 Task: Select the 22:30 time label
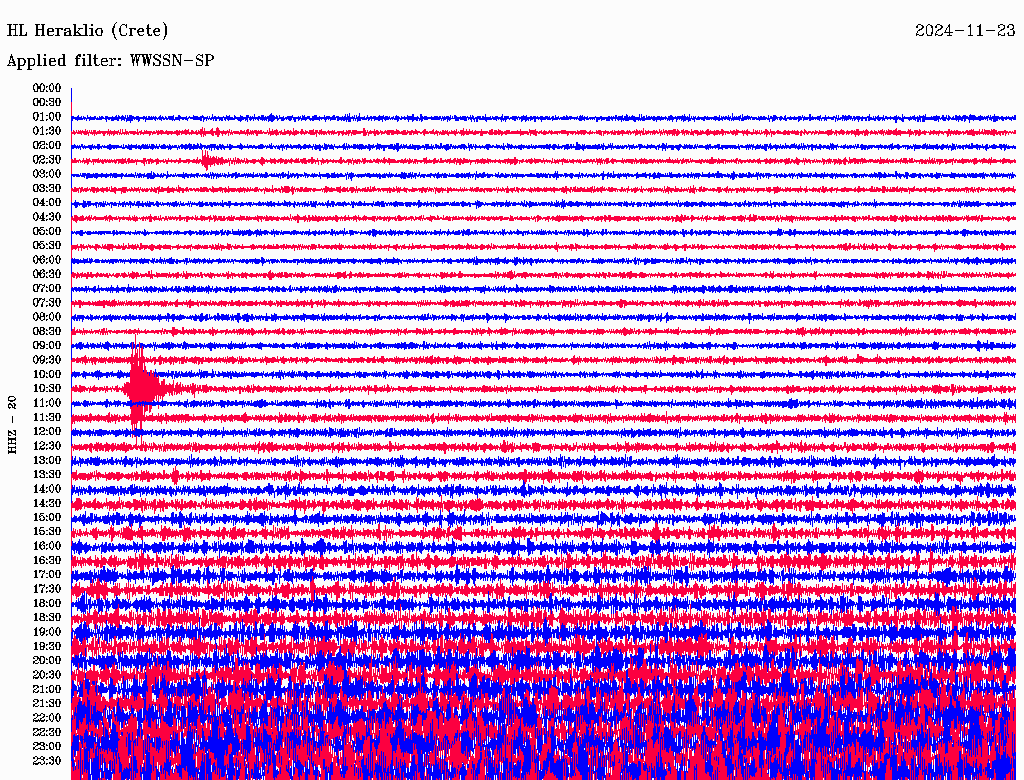(46, 732)
